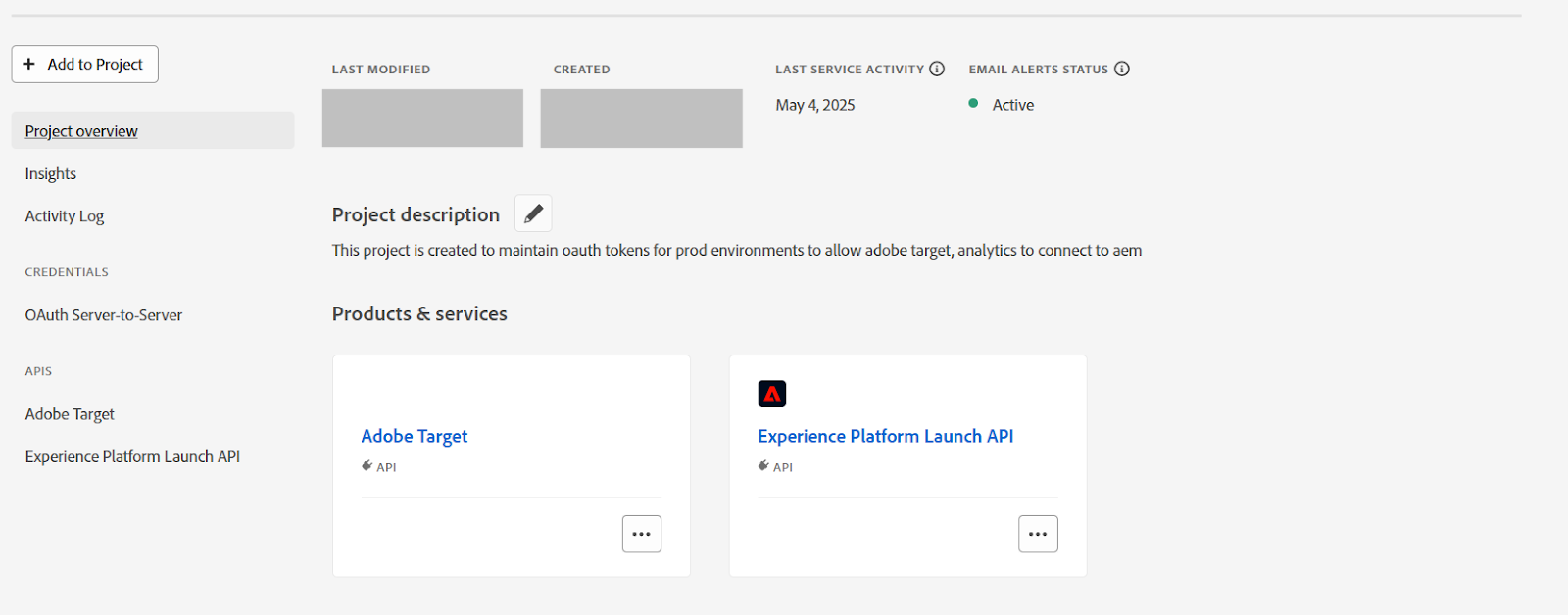Show info for Last Service Activity
1568x615 pixels.
click(x=937, y=69)
